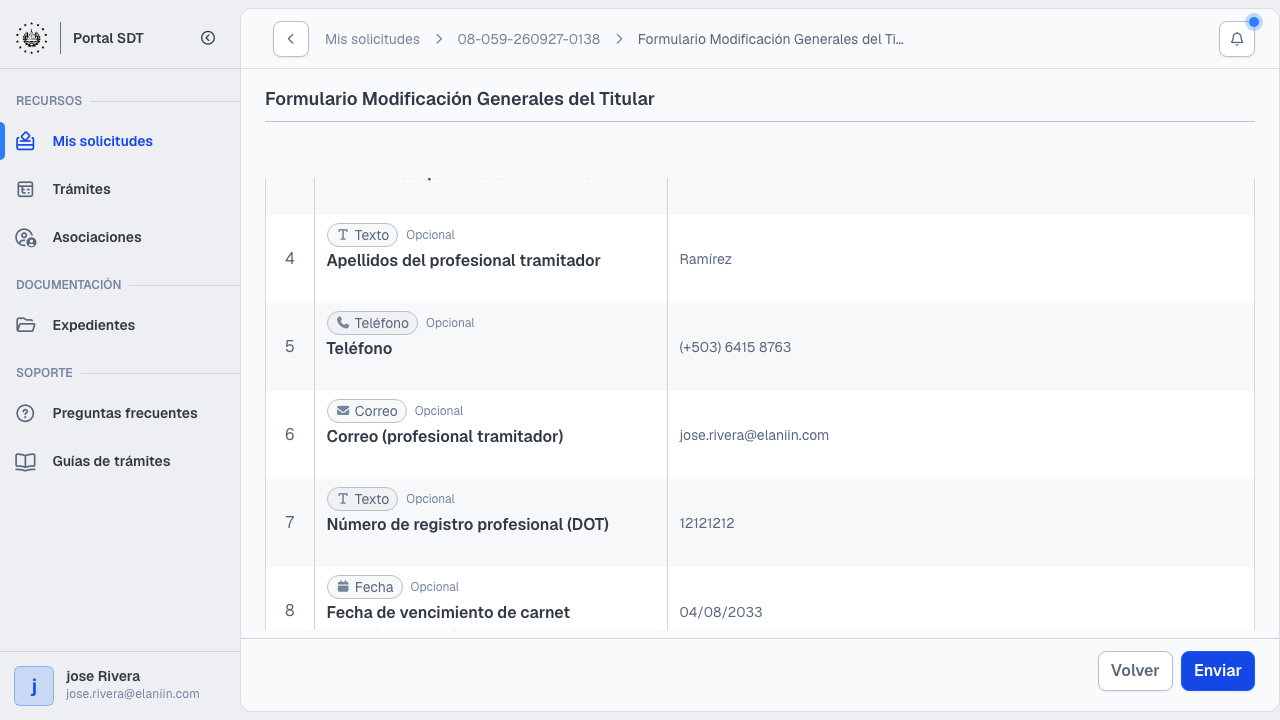The width and height of the screenshot is (1280, 720).
Task: Go back using the chevron button
Action: click(290, 39)
